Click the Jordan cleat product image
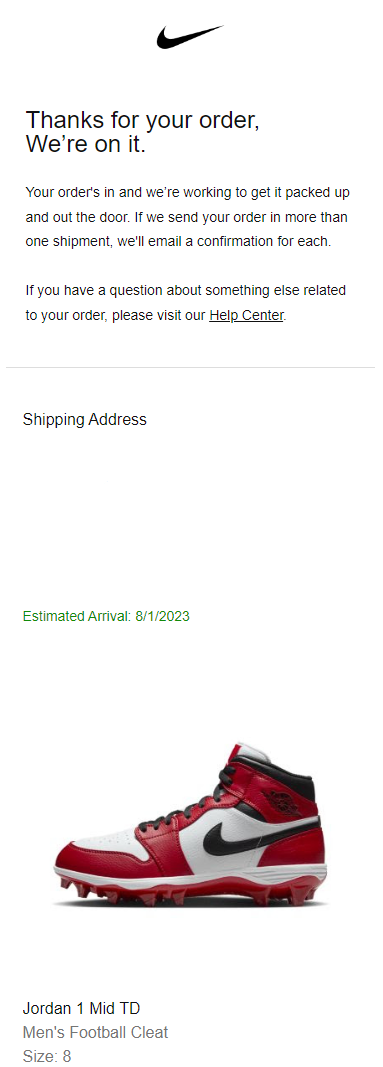The image size is (383, 1067). coord(190,824)
